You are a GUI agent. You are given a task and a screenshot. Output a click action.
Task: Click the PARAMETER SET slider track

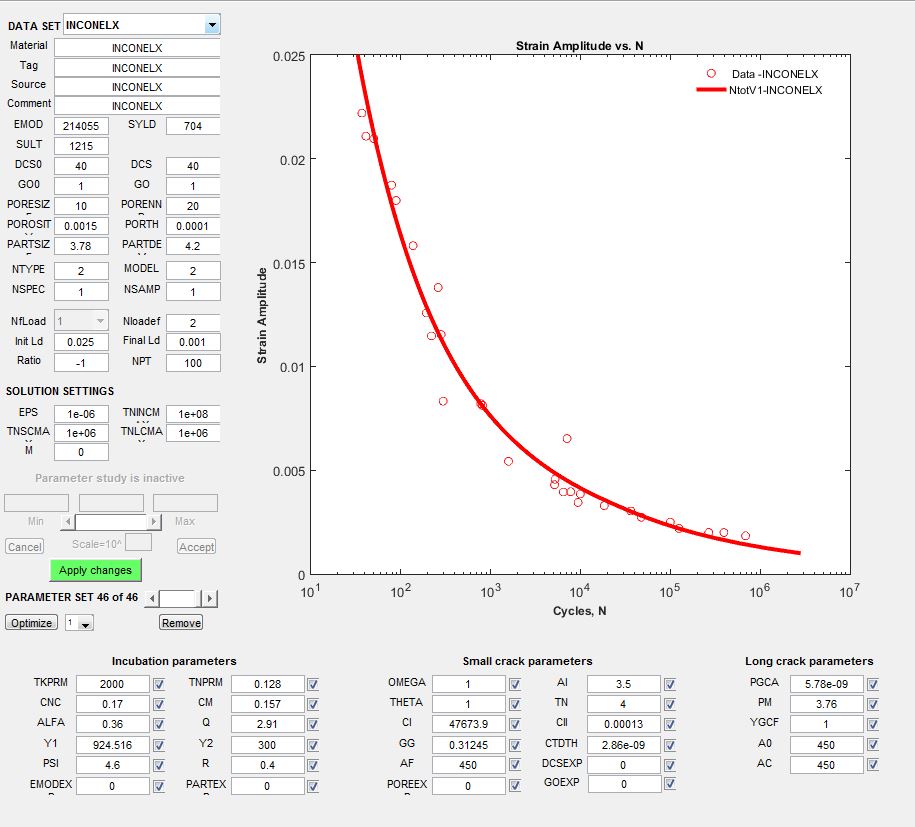(x=180, y=598)
